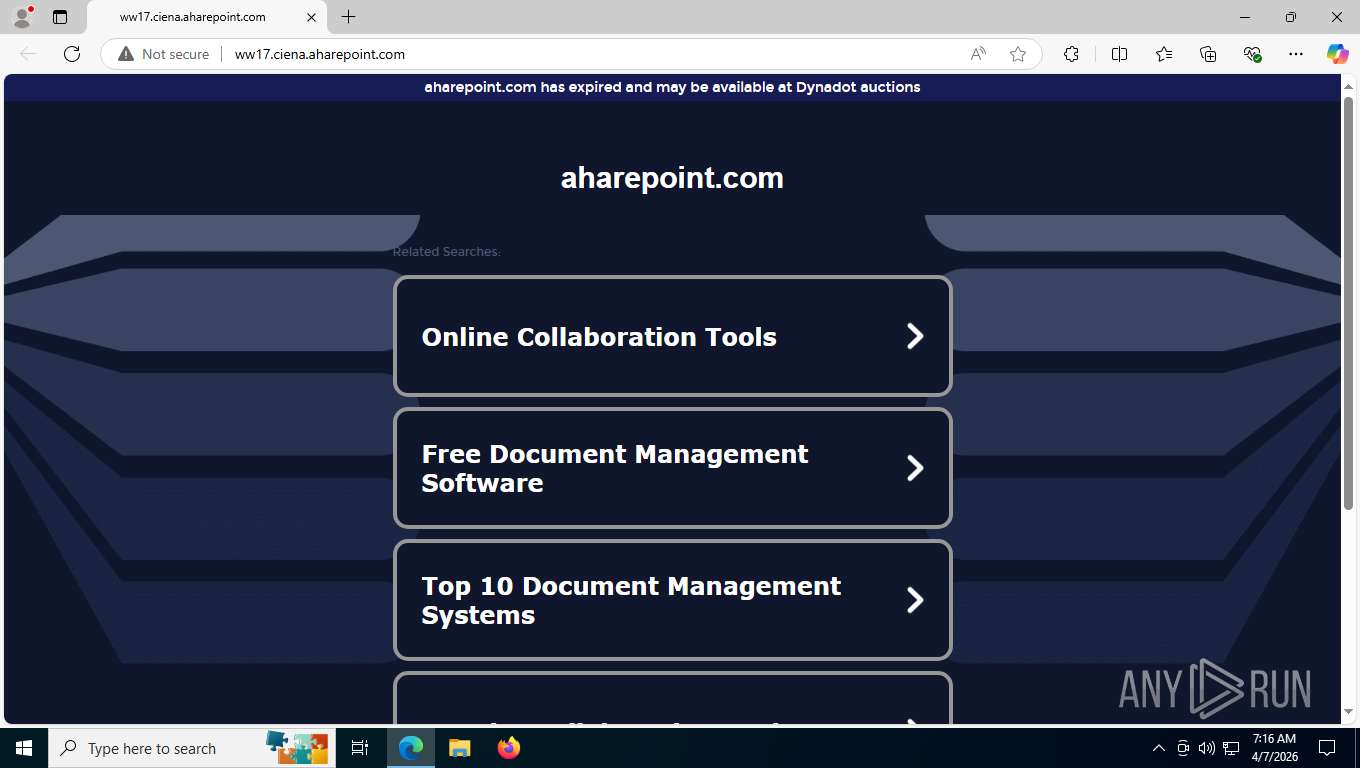This screenshot has height=768, width=1360.
Task: Go back with the back arrow
Action: coord(28,54)
